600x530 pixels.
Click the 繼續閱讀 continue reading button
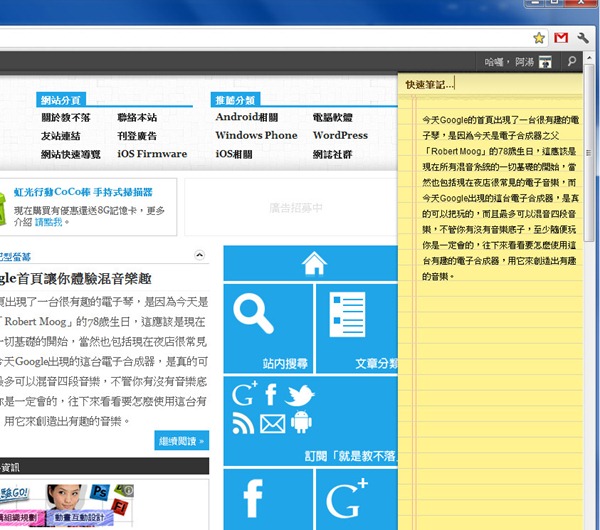click(182, 440)
